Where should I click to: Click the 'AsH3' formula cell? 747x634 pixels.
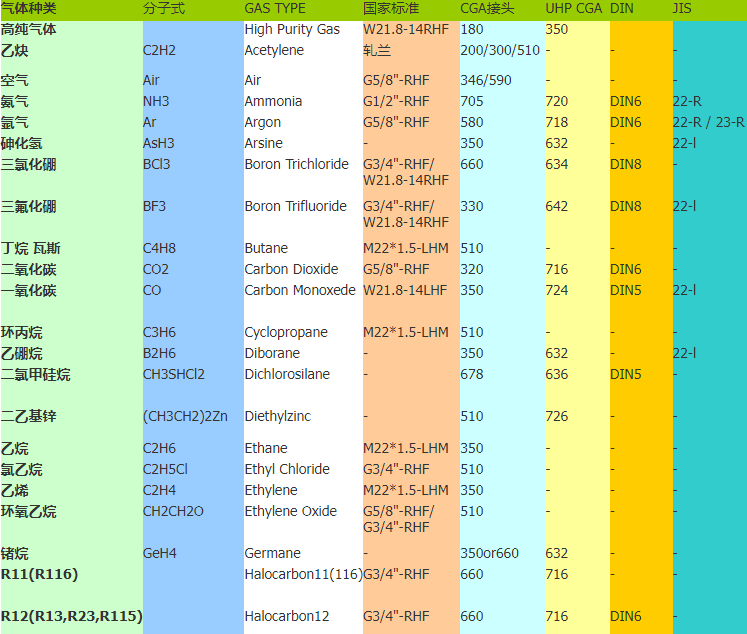click(x=159, y=143)
